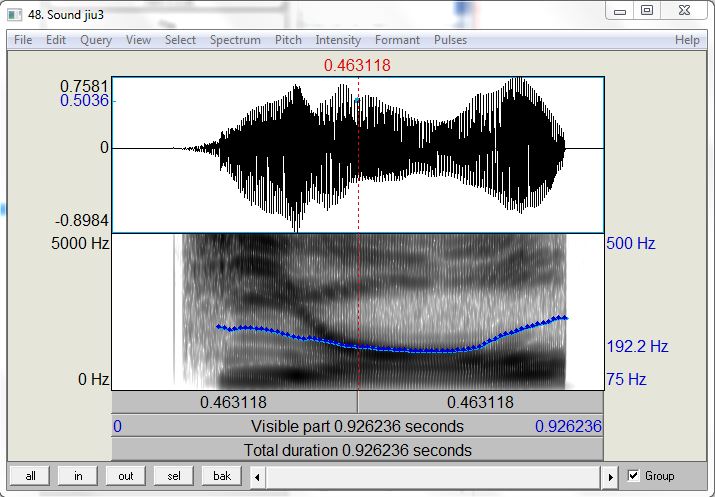Click the red cursor time 0.463118 label

click(x=357, y=65)
